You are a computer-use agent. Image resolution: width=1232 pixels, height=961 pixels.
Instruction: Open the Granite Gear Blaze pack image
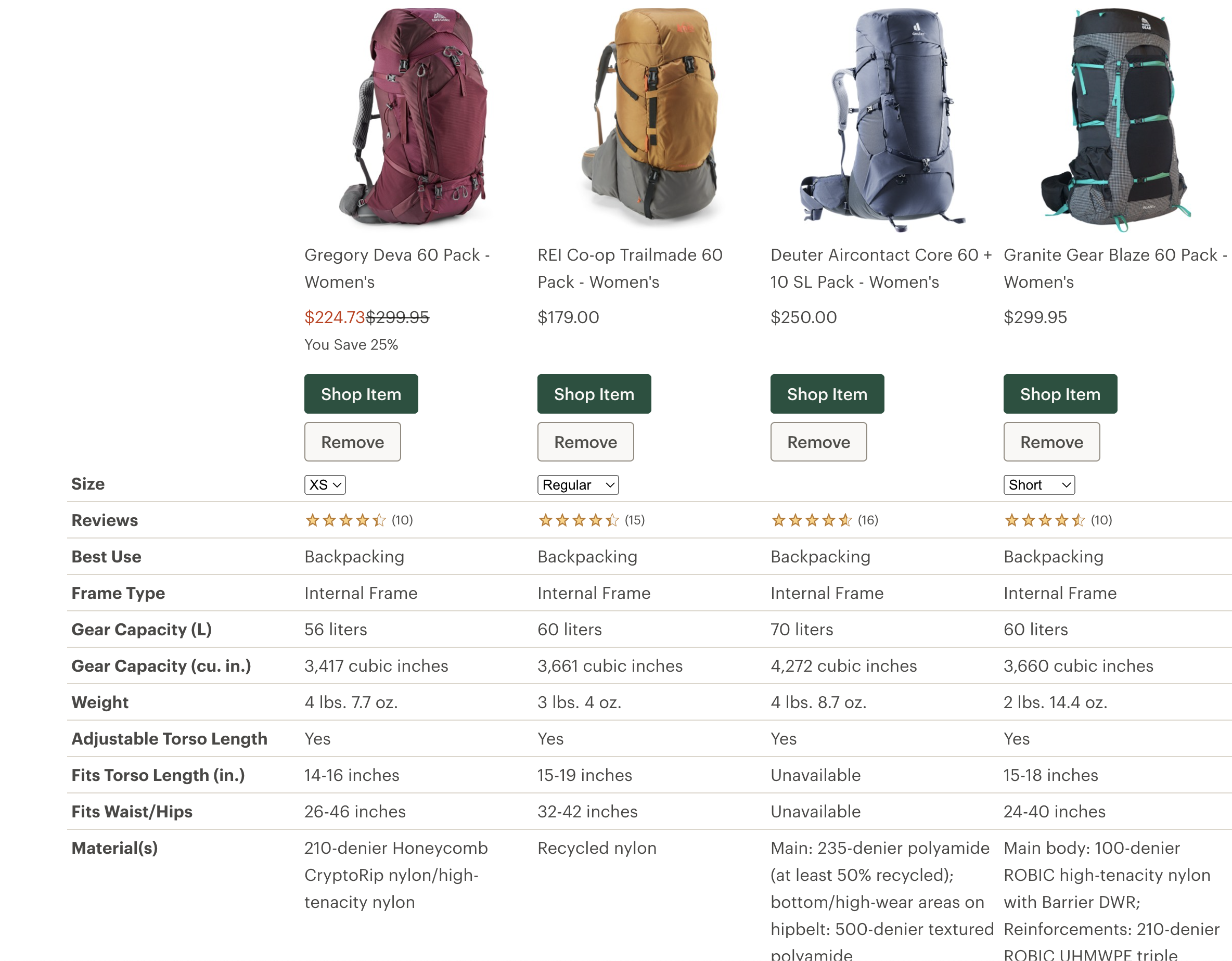1116,119
